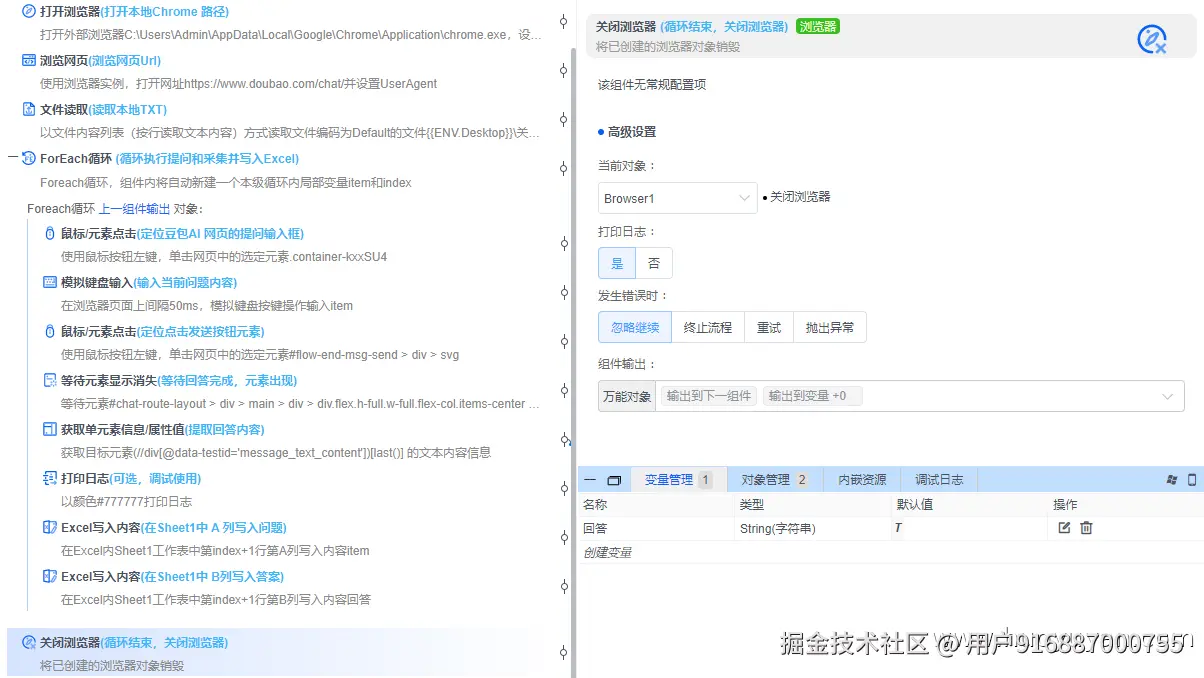
Task: Click the connector node beside ForEach循环 step
Action: pos(563,167)
